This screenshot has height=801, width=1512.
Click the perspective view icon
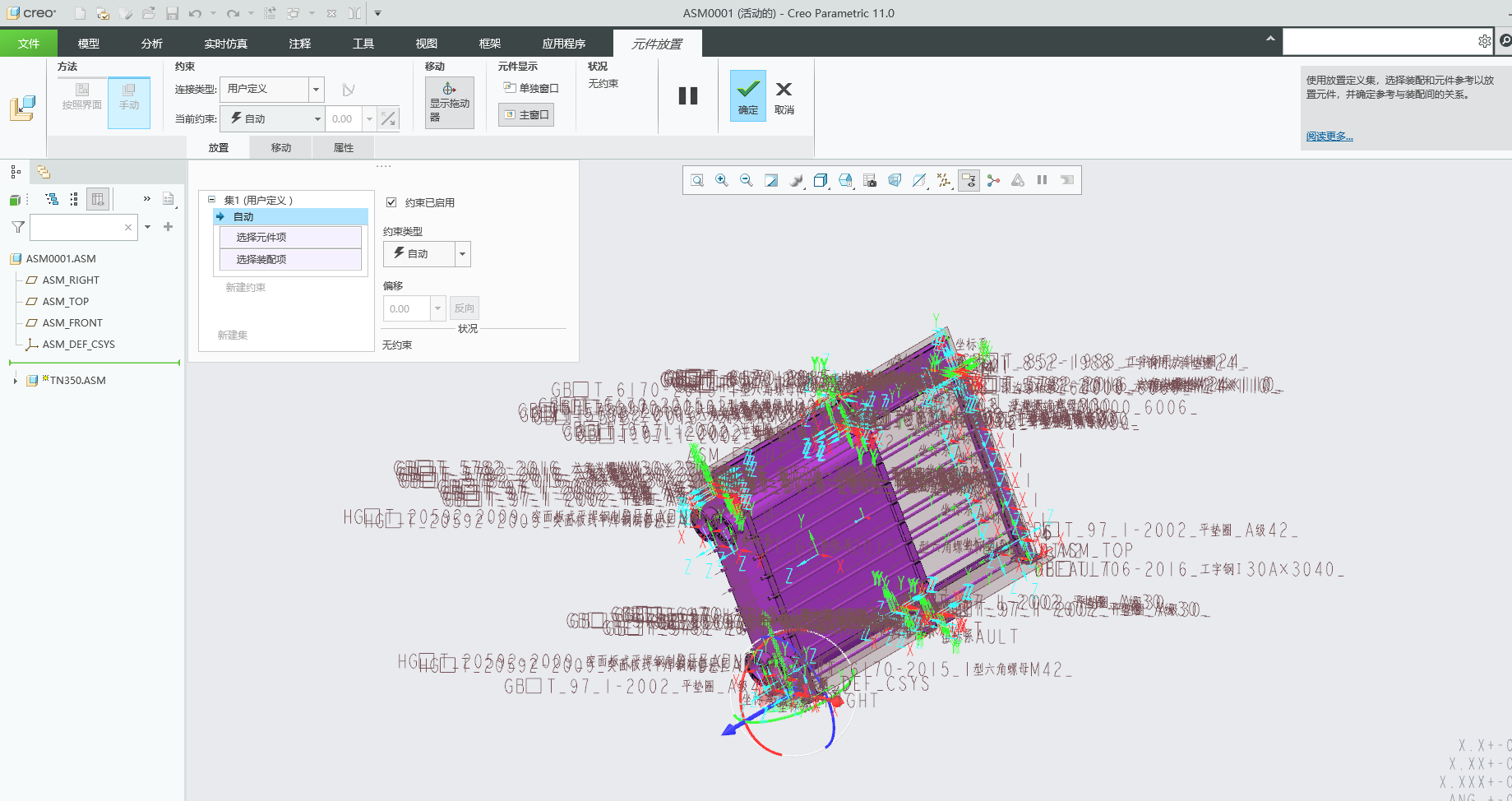pyautogui.click(x=895, y=180)
